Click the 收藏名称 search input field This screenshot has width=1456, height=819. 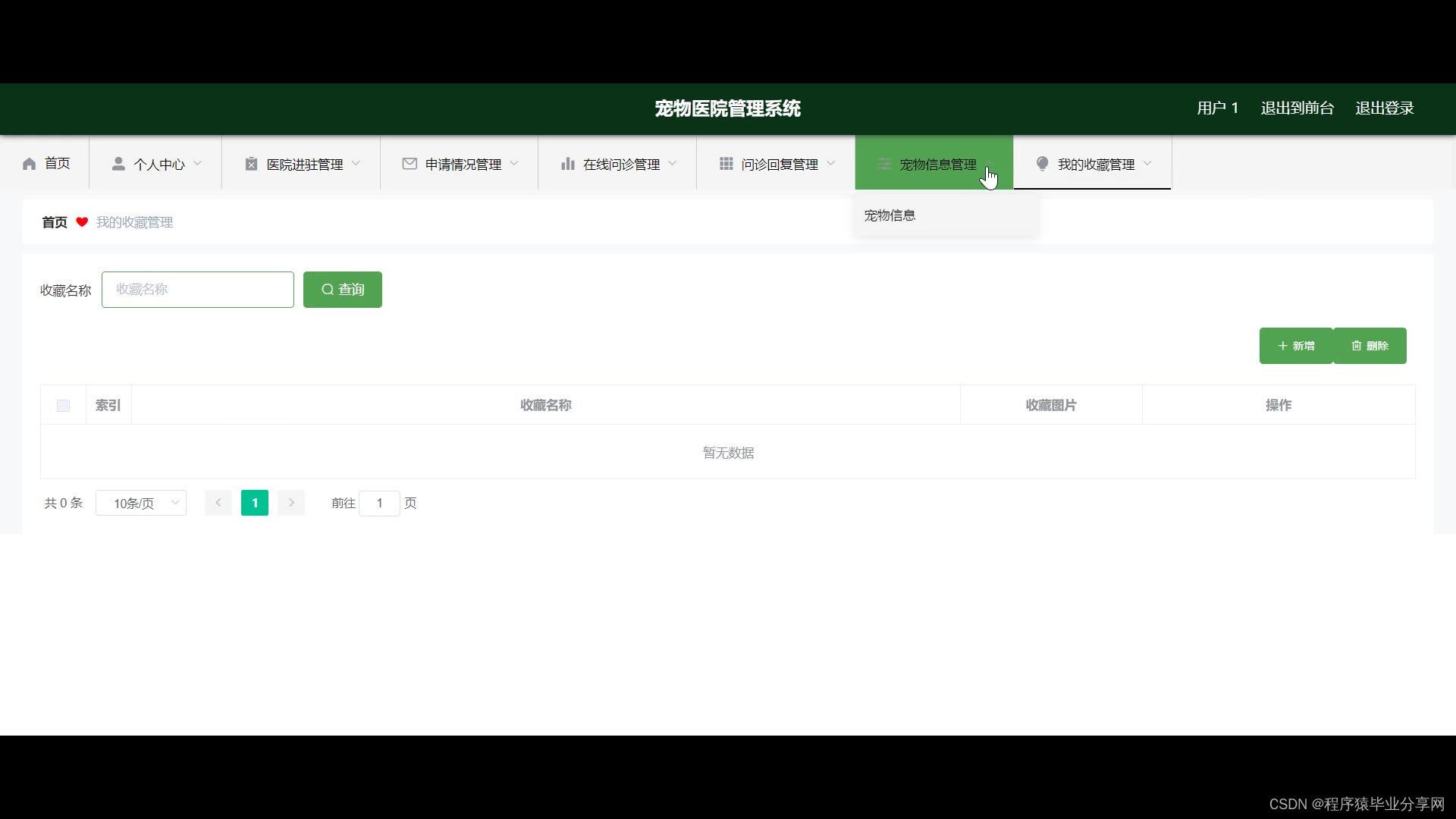click(198, 290)
